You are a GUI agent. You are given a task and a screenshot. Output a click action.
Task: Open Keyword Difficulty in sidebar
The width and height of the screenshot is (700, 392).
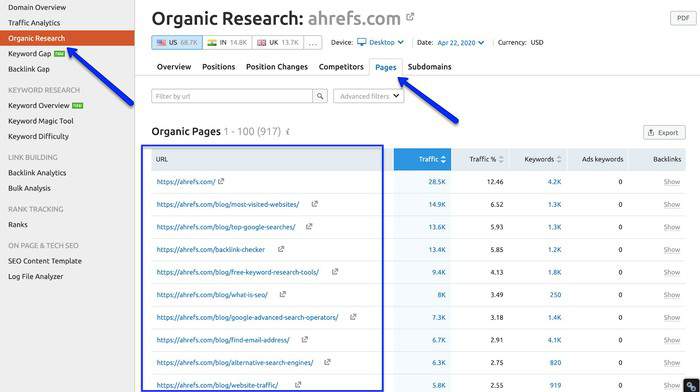point(38,137)
